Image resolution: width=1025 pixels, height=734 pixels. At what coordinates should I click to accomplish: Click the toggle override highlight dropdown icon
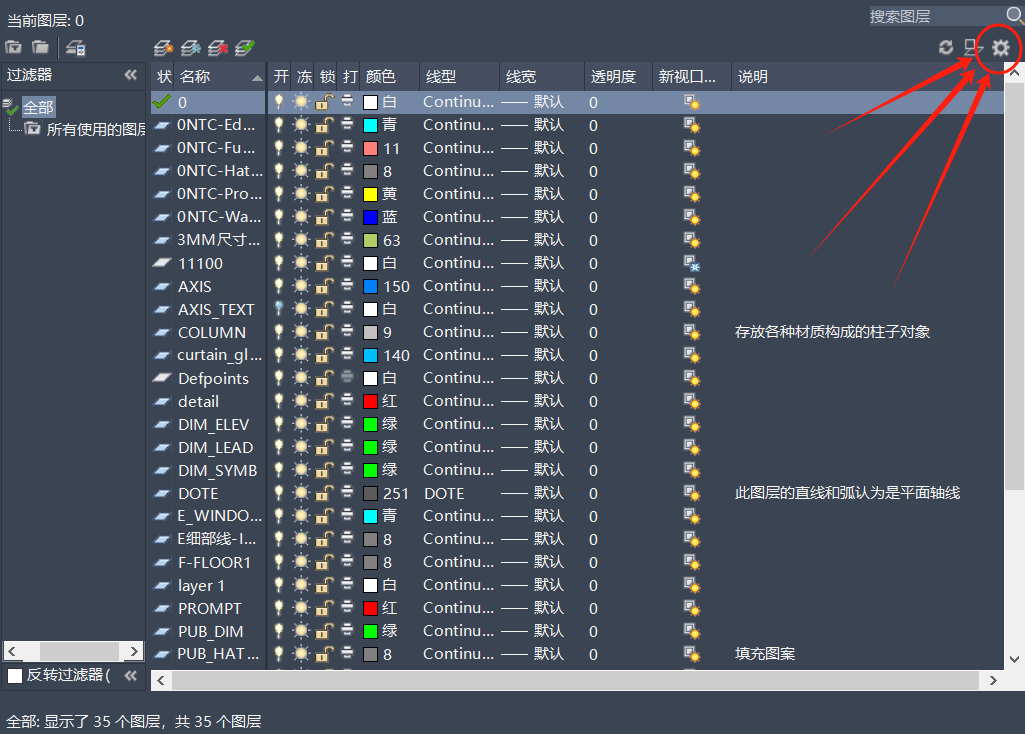972,47
